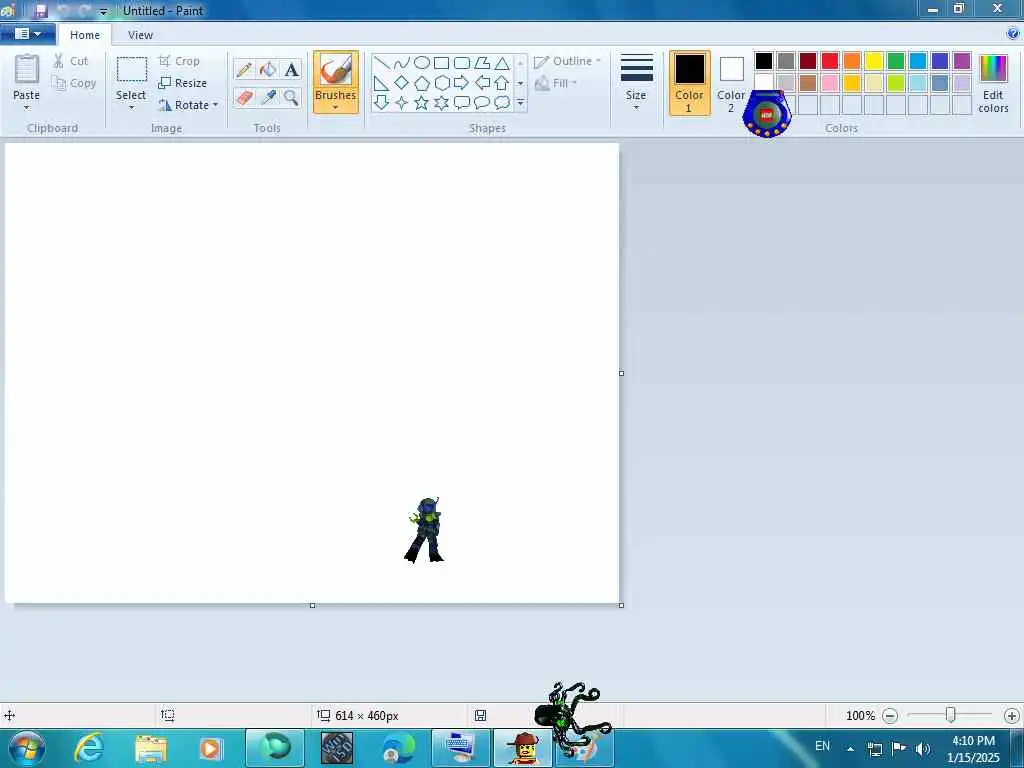Viewport: 1024px width, 768px height.
Task: Choose the Cloud callout shape
Action: click(x=502, y=103)
